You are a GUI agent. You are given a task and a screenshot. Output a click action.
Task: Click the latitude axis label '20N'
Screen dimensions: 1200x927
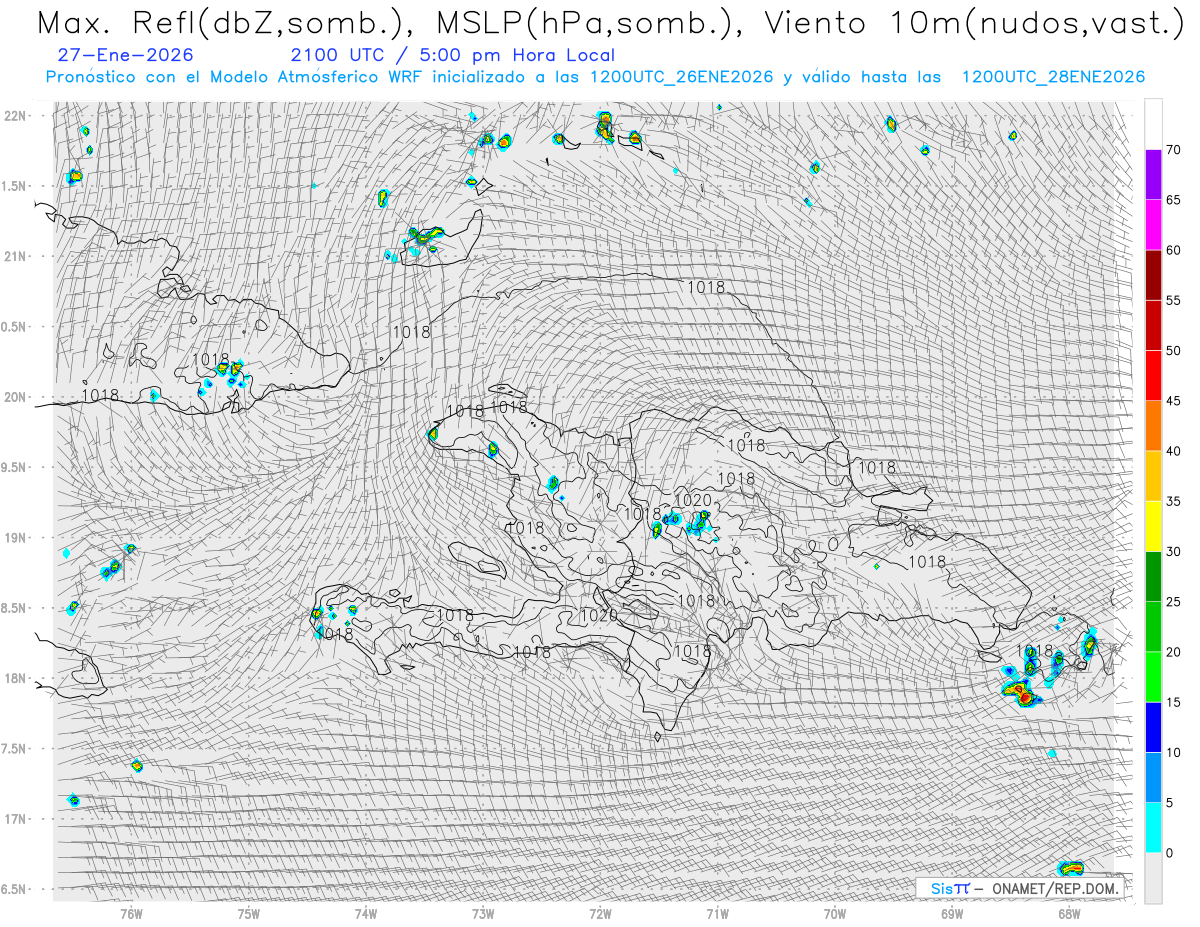[15, 397]
